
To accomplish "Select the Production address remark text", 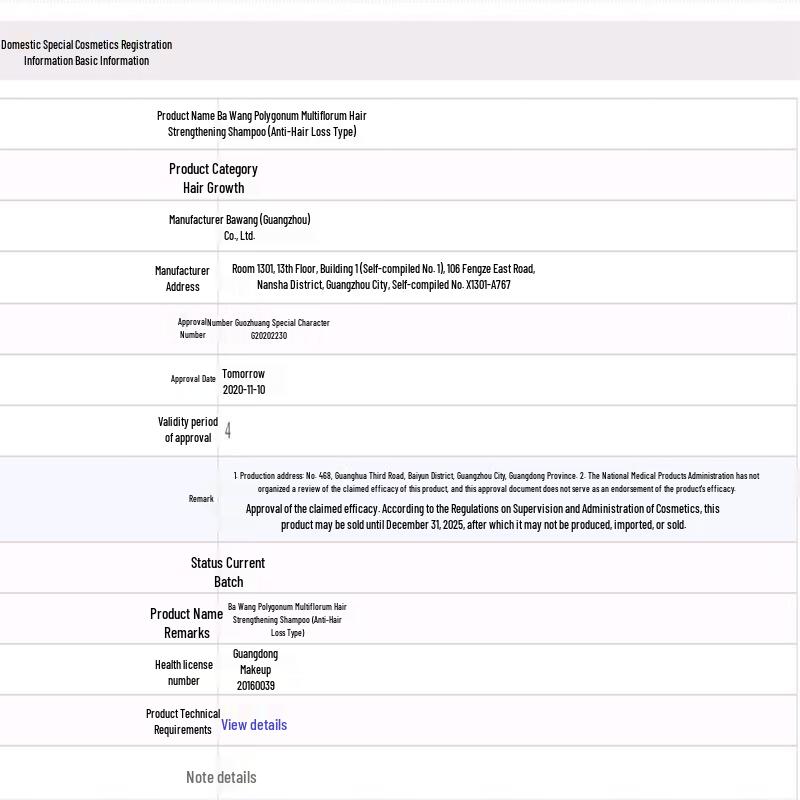I will click(496, 482).
